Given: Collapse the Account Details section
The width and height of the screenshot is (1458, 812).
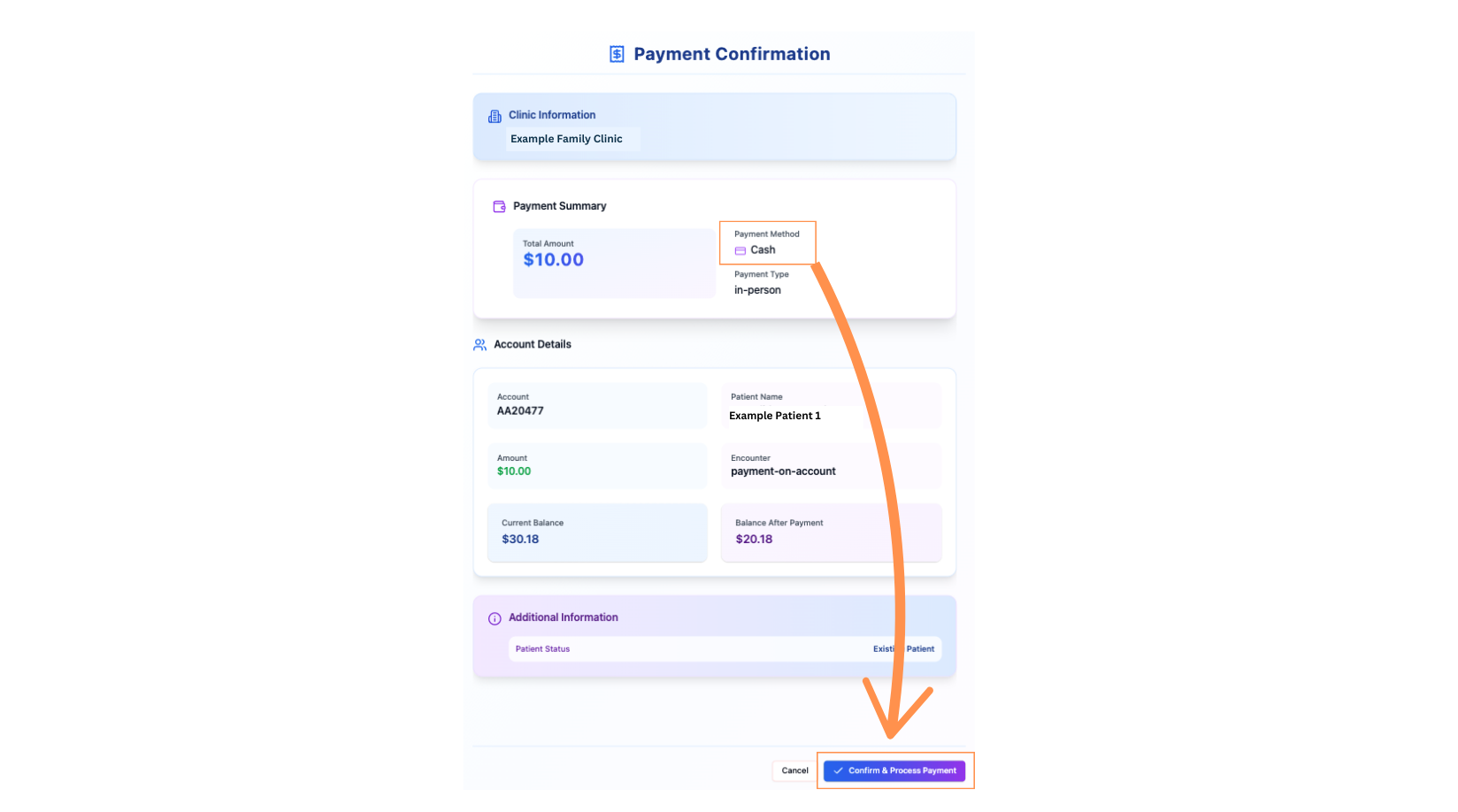Looking at the screenshot, I should click(x=533, y=344).
